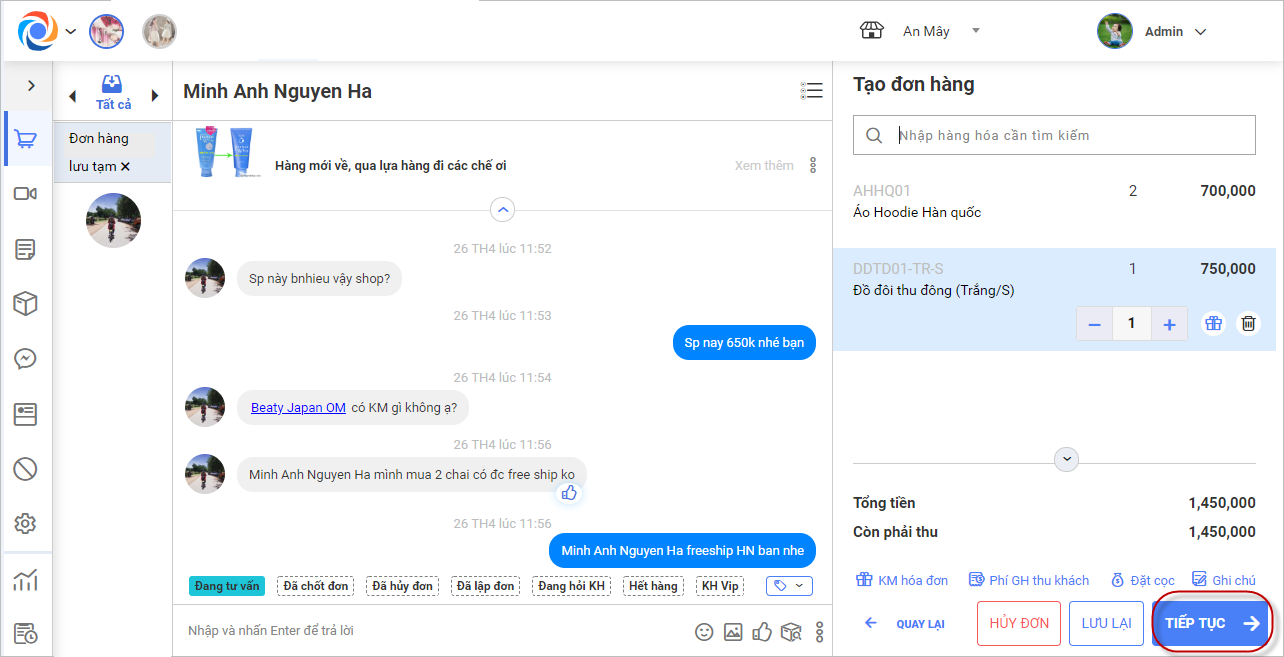
Task: Click the gift icon on selected item
Action: pos(1213,323)
